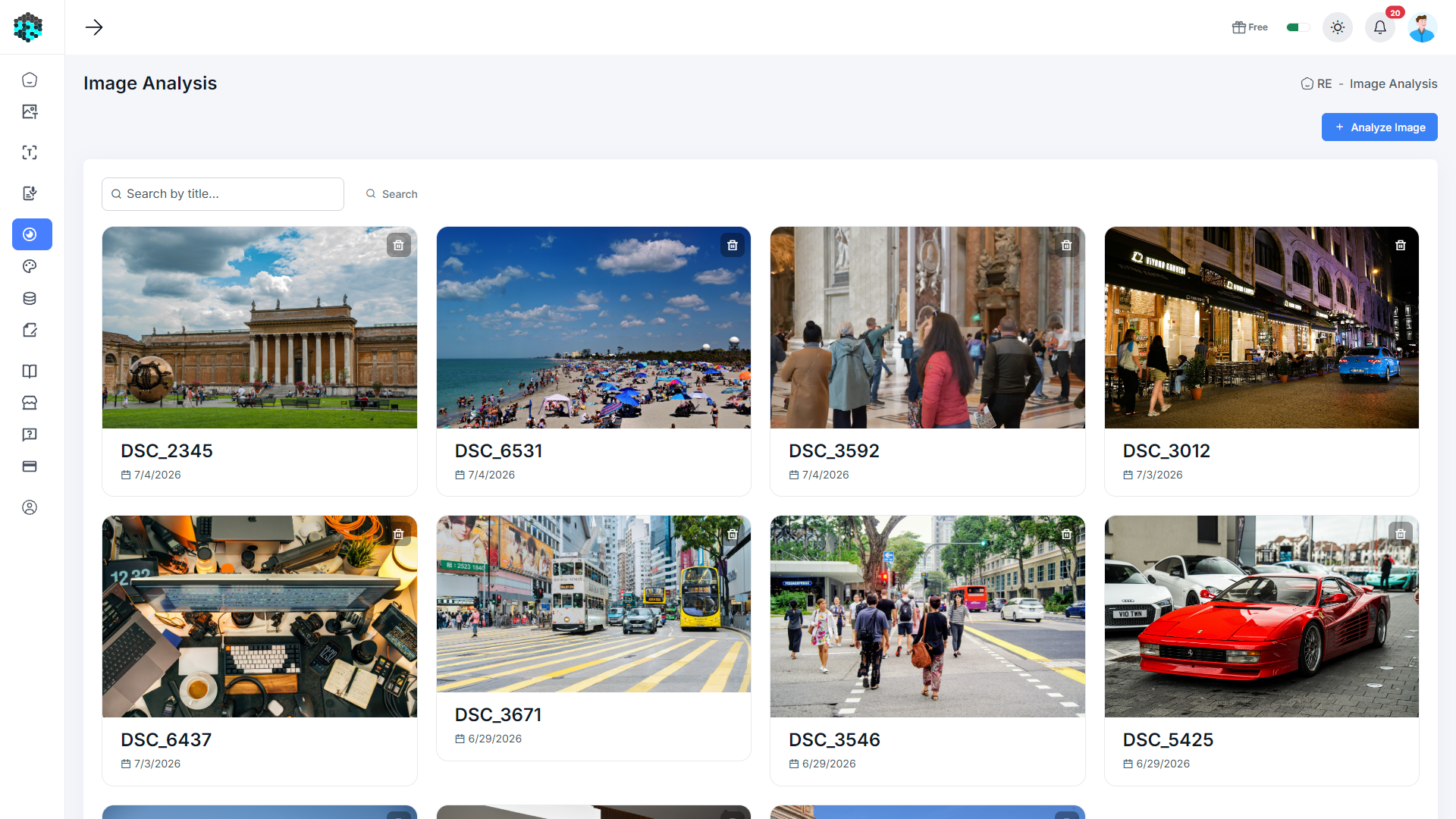Open the home icon in sidebar
Image resolution: width=1456 pixels, height=819 pixels.
pyautogui.click(x=30, y=80)
